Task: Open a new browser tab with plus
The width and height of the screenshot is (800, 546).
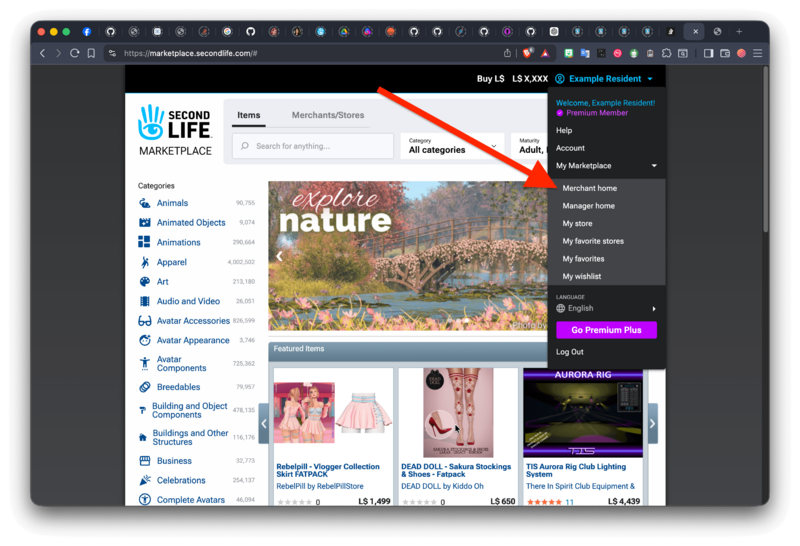Action: (x=739, y=32)
